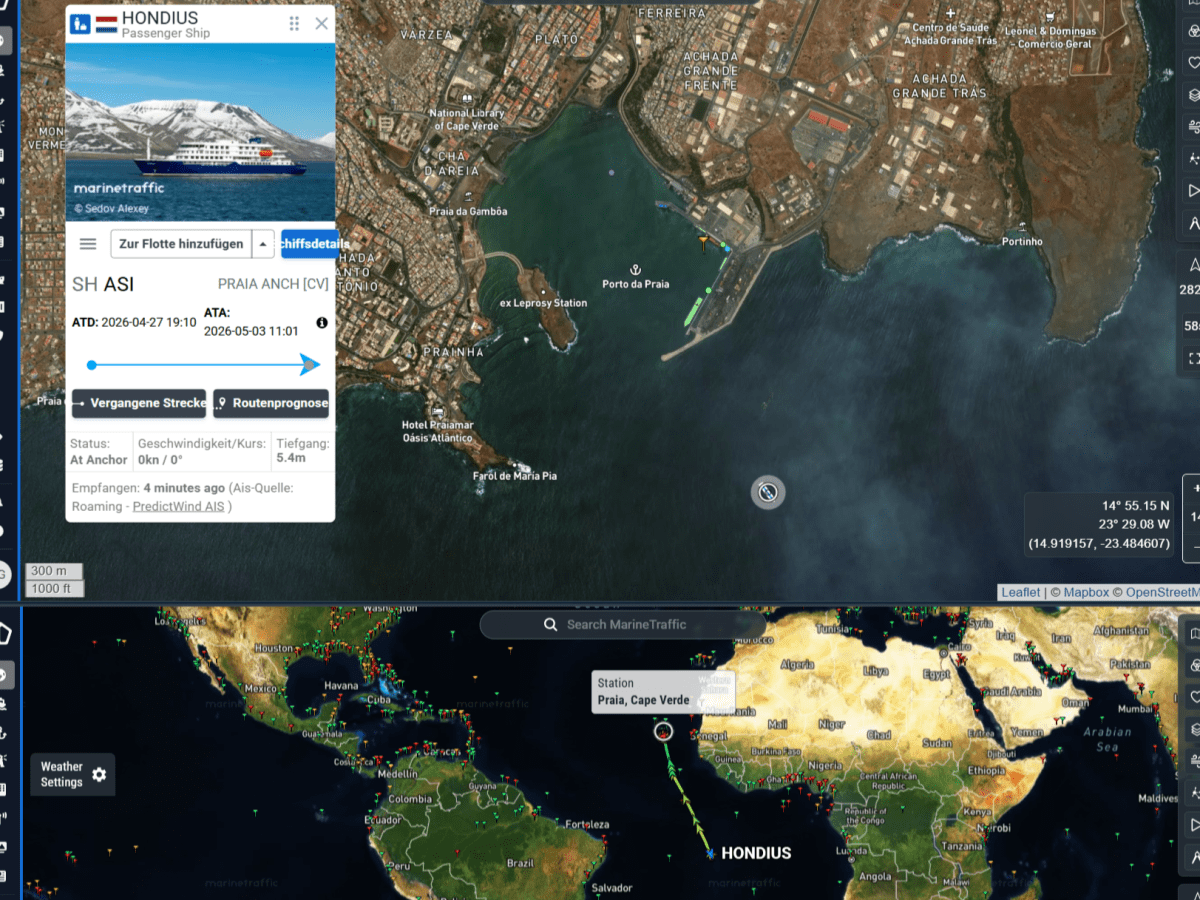This screenshot has height=900, width=1200.
Task: Open the HONDIUS ship photo
Action: (x=201, y=131)
